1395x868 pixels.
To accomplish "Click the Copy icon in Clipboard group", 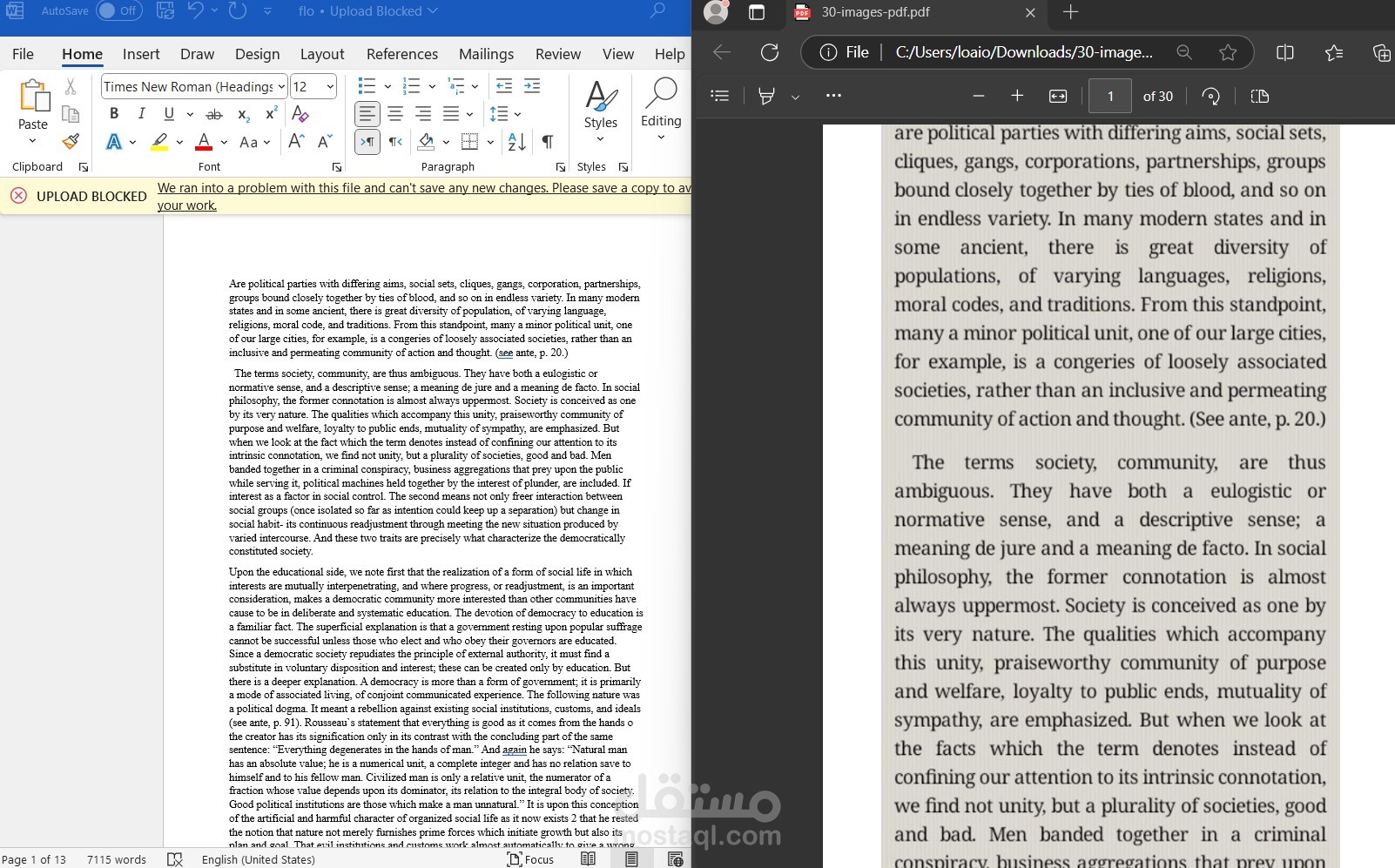I will [x=71, y=115].
